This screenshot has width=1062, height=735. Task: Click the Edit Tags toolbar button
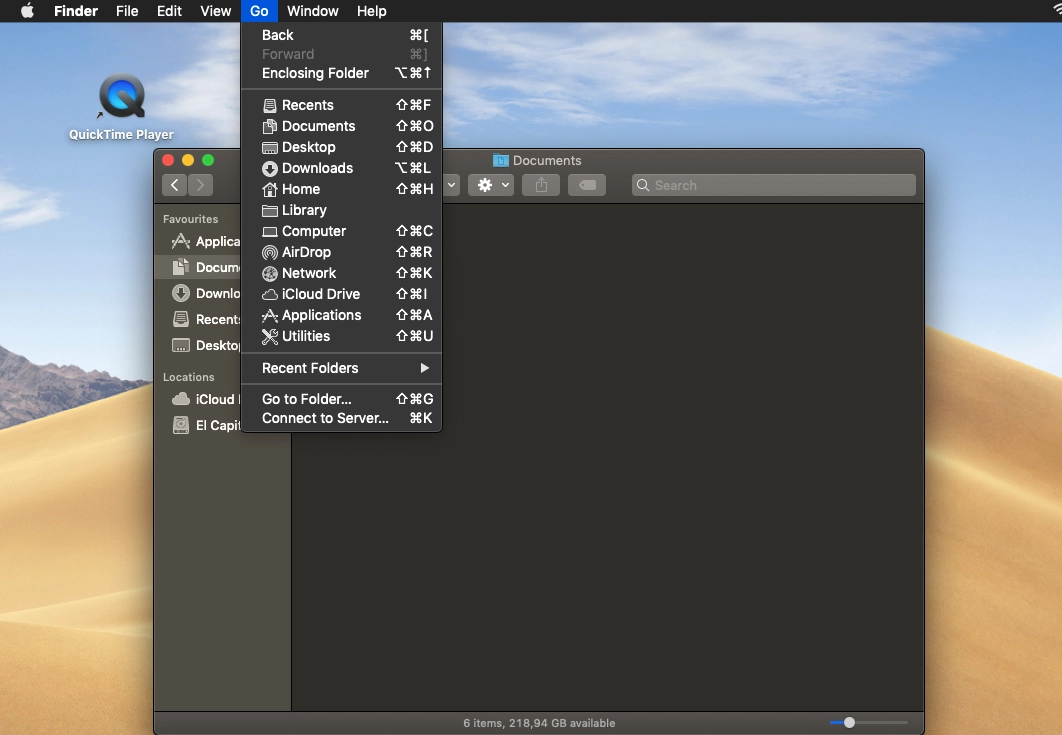[x=587, y=185]
